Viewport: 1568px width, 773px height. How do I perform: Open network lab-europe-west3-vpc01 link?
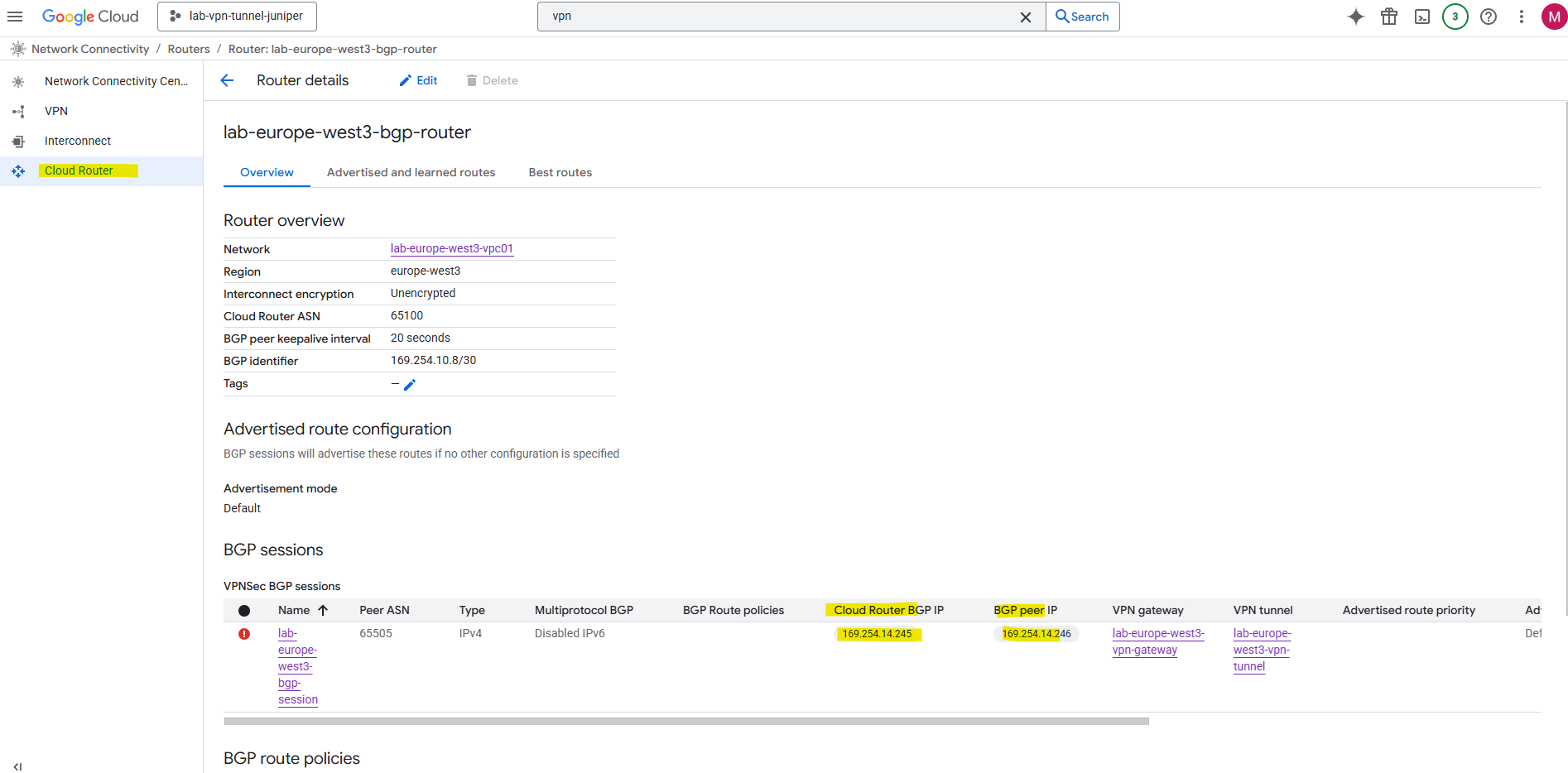pyautogui.click(x=452, y=248)
